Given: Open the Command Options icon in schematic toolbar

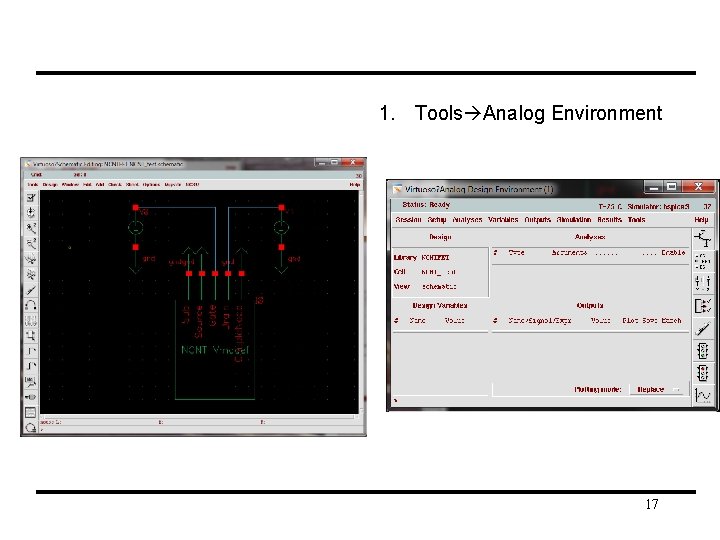Looking at the screenshot, I should 31,412.
